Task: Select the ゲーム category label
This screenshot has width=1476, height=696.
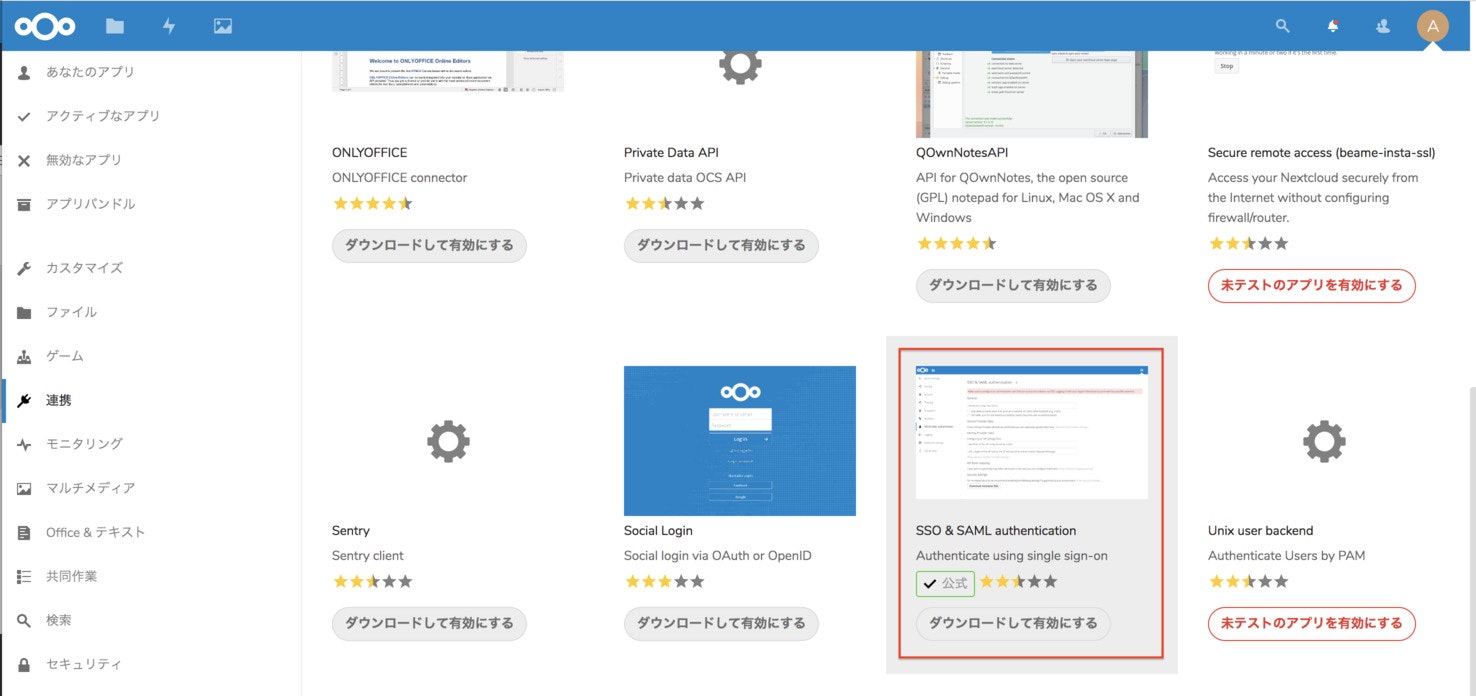Action: pos(64,356)
